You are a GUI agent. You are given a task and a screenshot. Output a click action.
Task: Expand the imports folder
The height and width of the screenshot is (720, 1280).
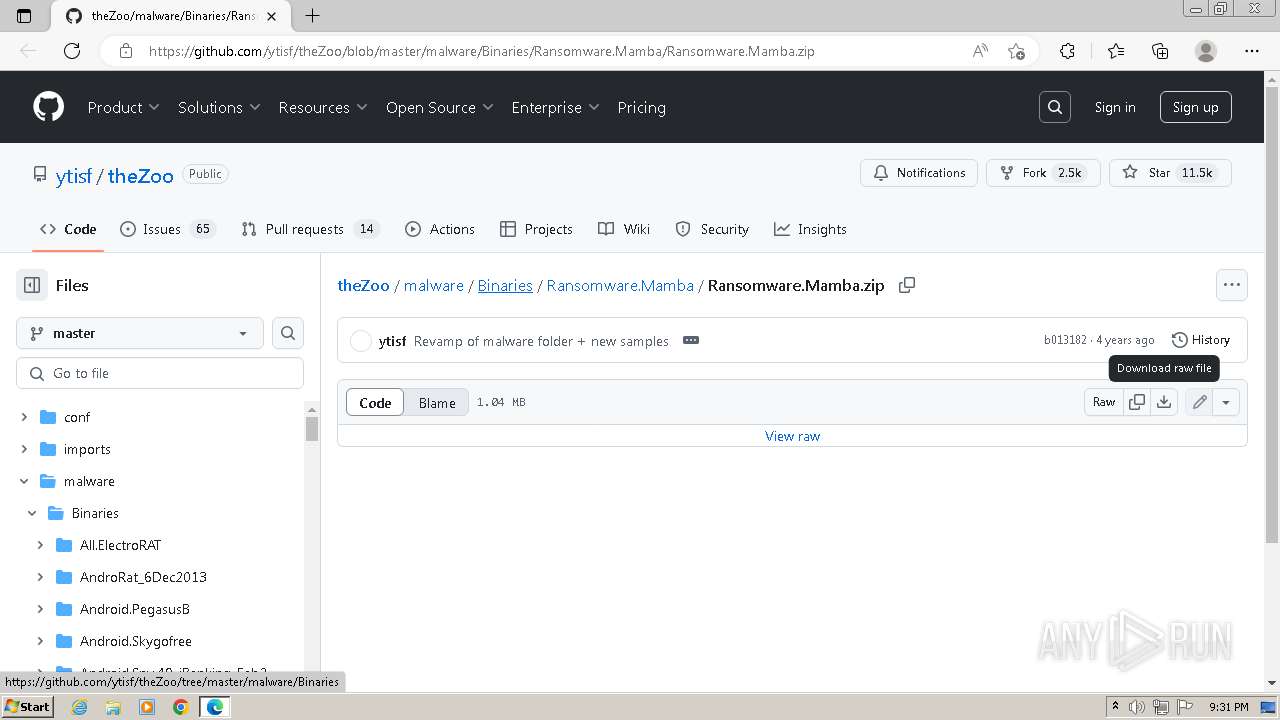pos(24,449)
